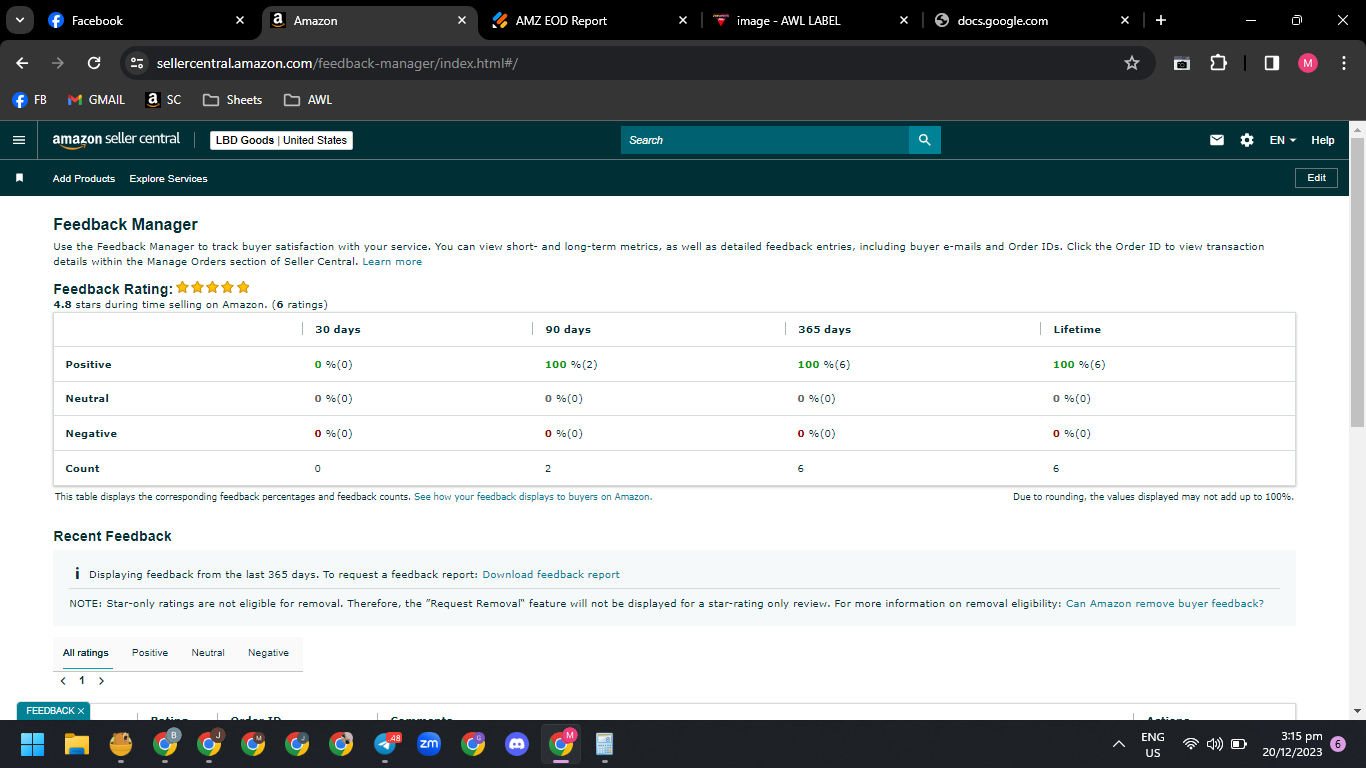
Task: Open the Chrome extensions puzzle icon
Action: click(x=1218, y=63)
